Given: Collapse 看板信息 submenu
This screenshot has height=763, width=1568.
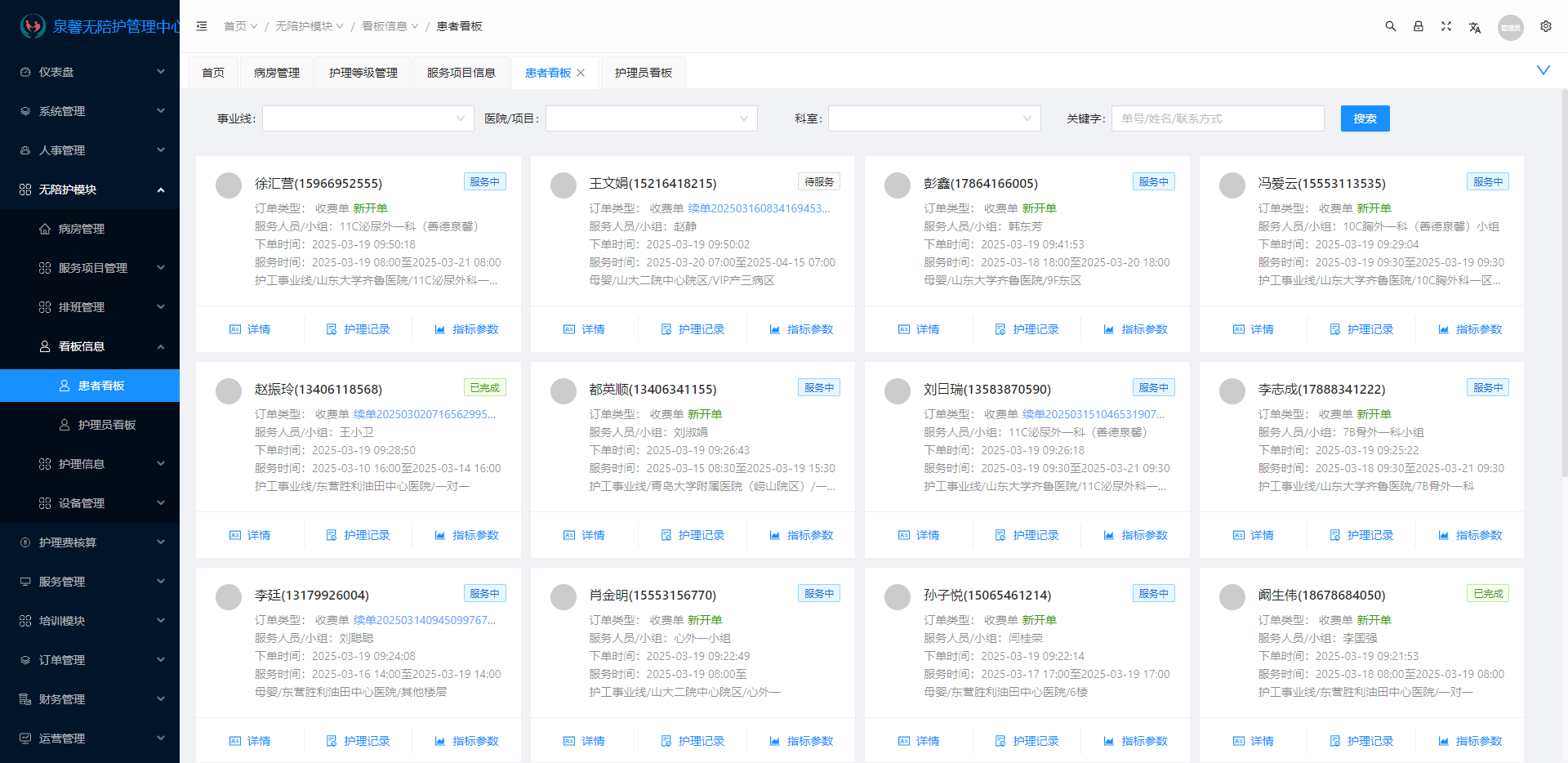Looking at the screenshot, I should click(x=90, y=346).
